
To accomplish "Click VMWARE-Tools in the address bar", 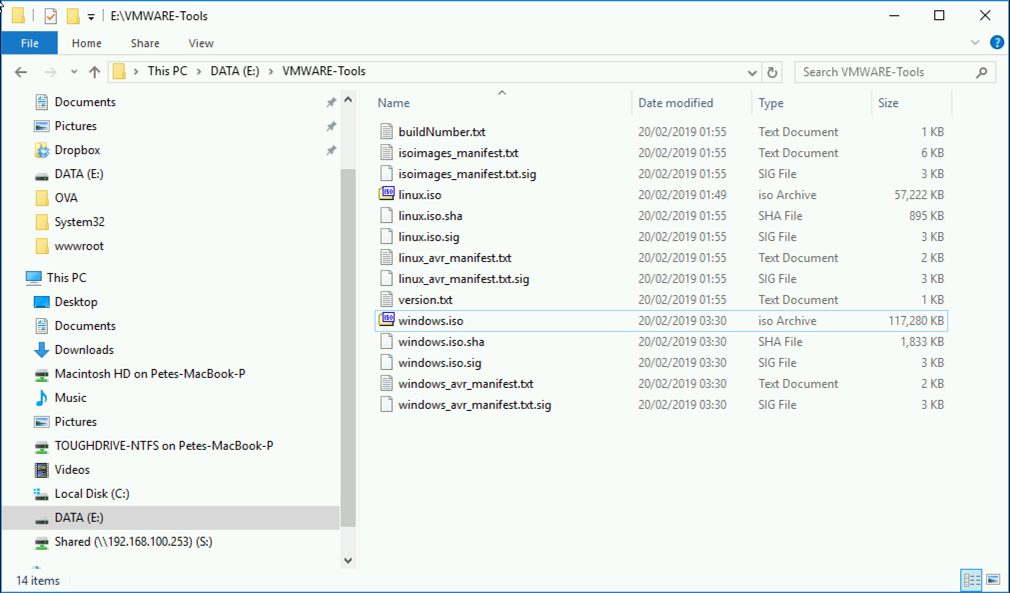I will point(324,71).
